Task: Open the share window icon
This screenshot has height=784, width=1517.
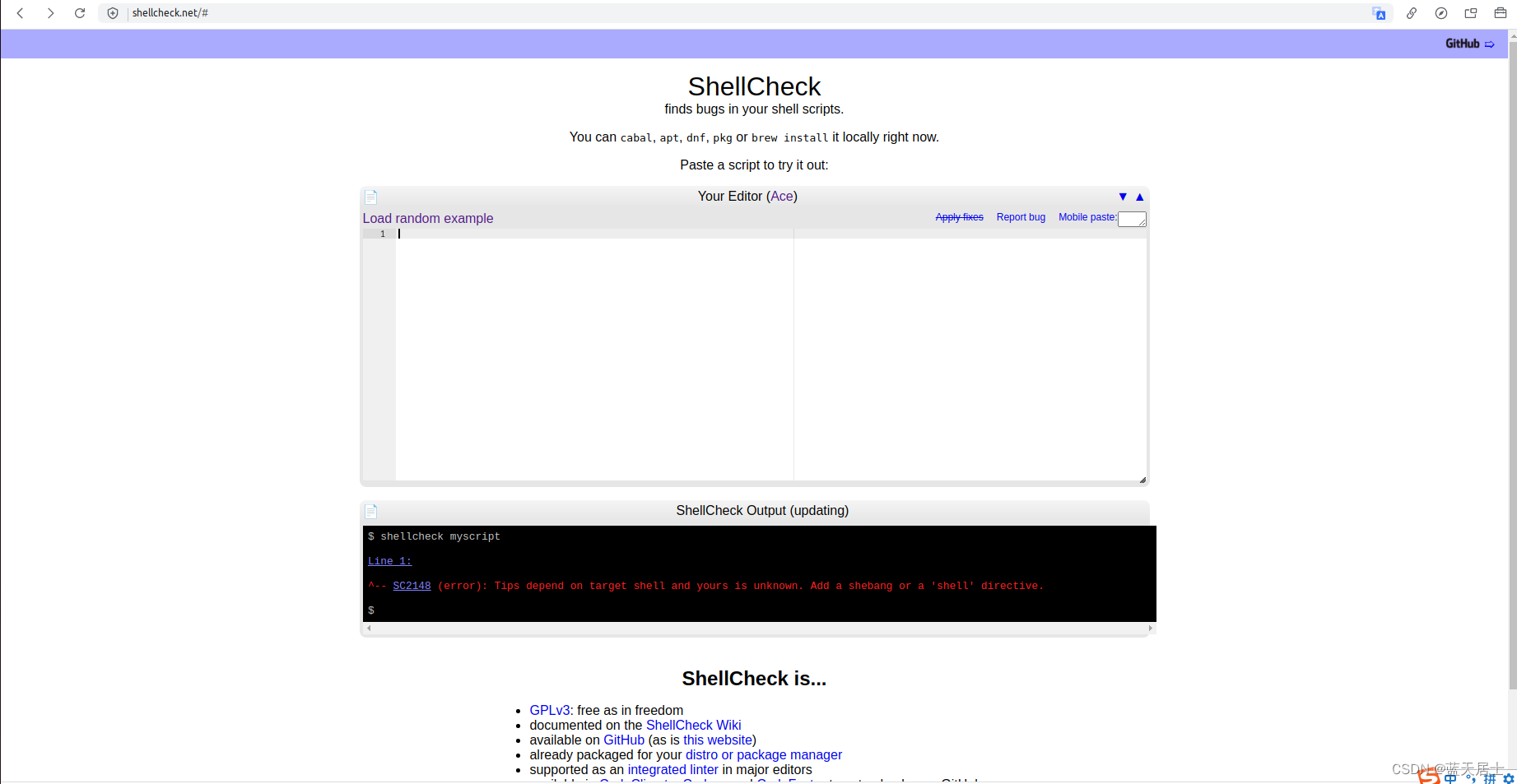Action: tap(1471, 13)
